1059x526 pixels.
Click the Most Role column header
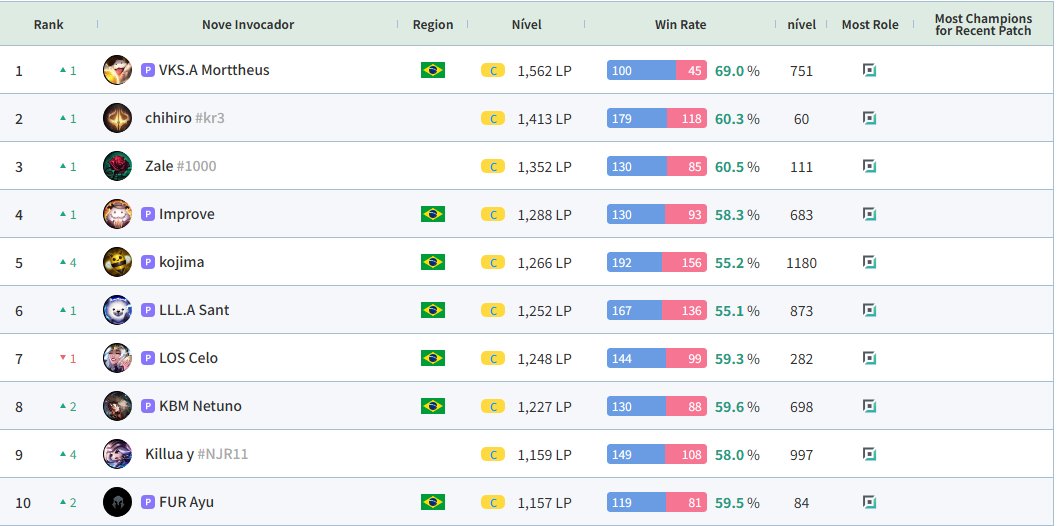(870, 24)
